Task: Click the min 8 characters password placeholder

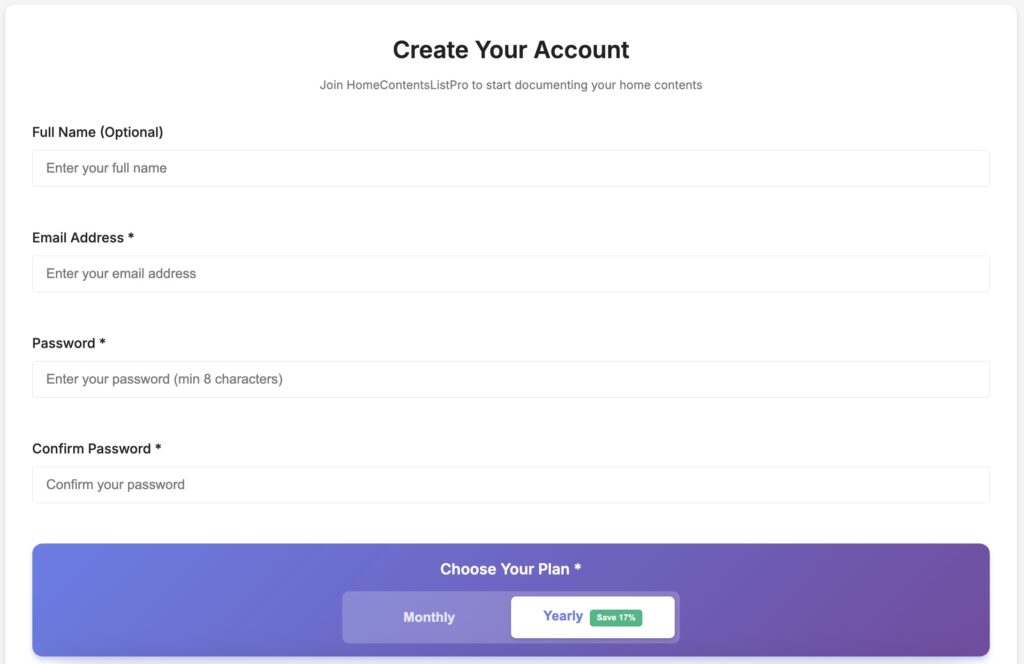Action: pos(164,379)
